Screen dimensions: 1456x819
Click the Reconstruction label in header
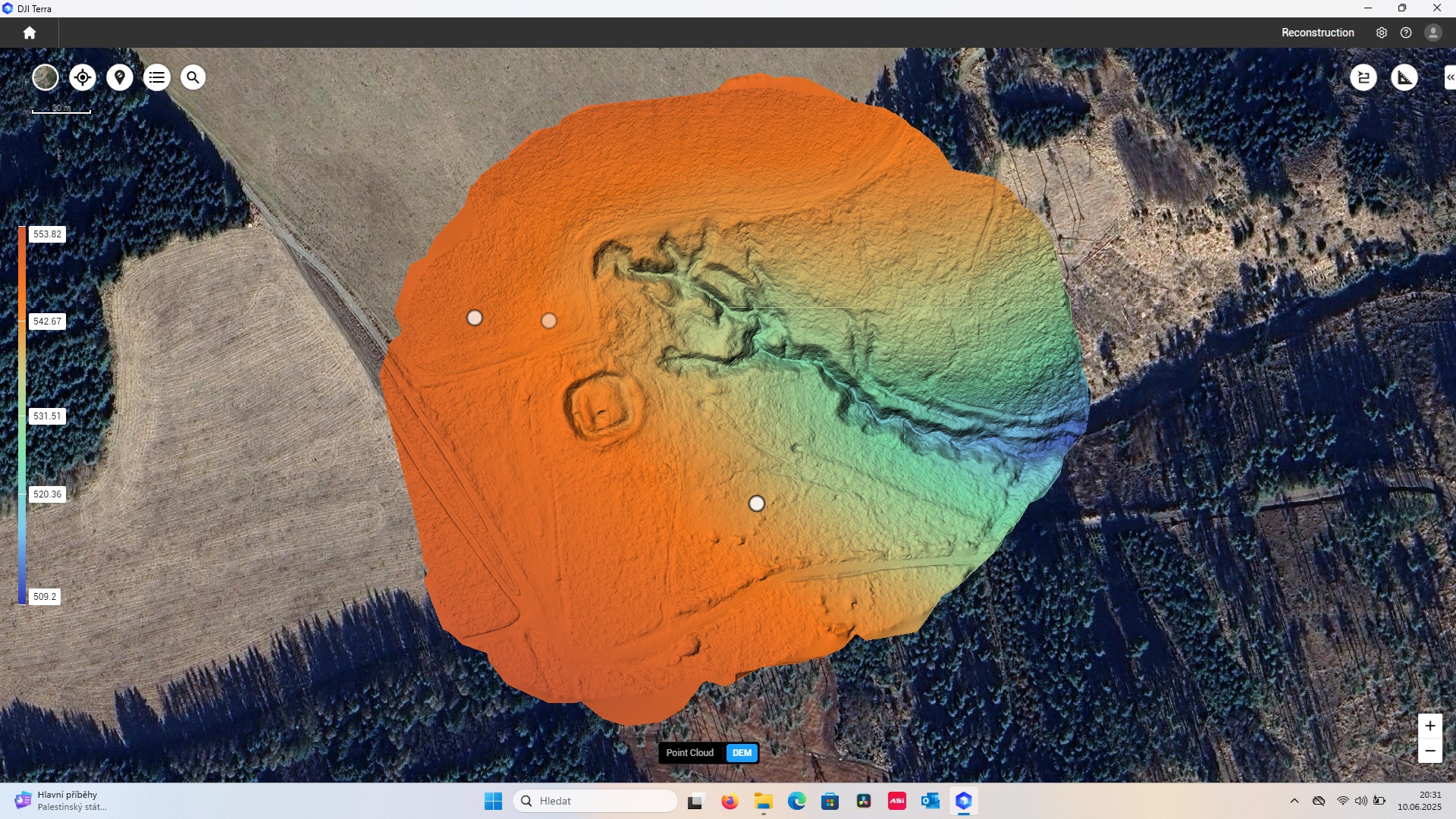[1317, 33]
